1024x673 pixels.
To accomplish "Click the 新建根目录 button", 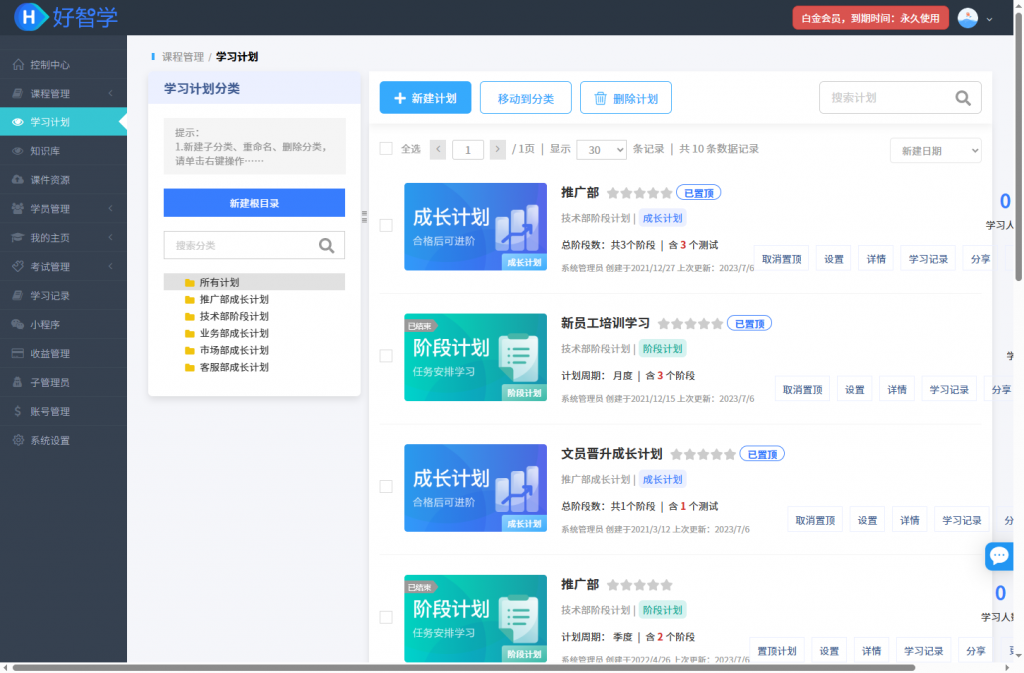I will tap(254, 203).
